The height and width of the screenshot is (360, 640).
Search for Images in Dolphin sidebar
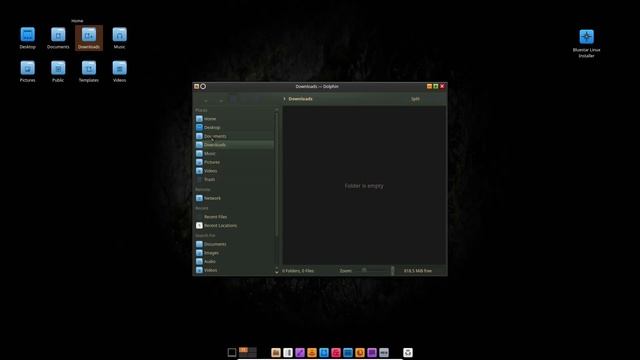234,253
